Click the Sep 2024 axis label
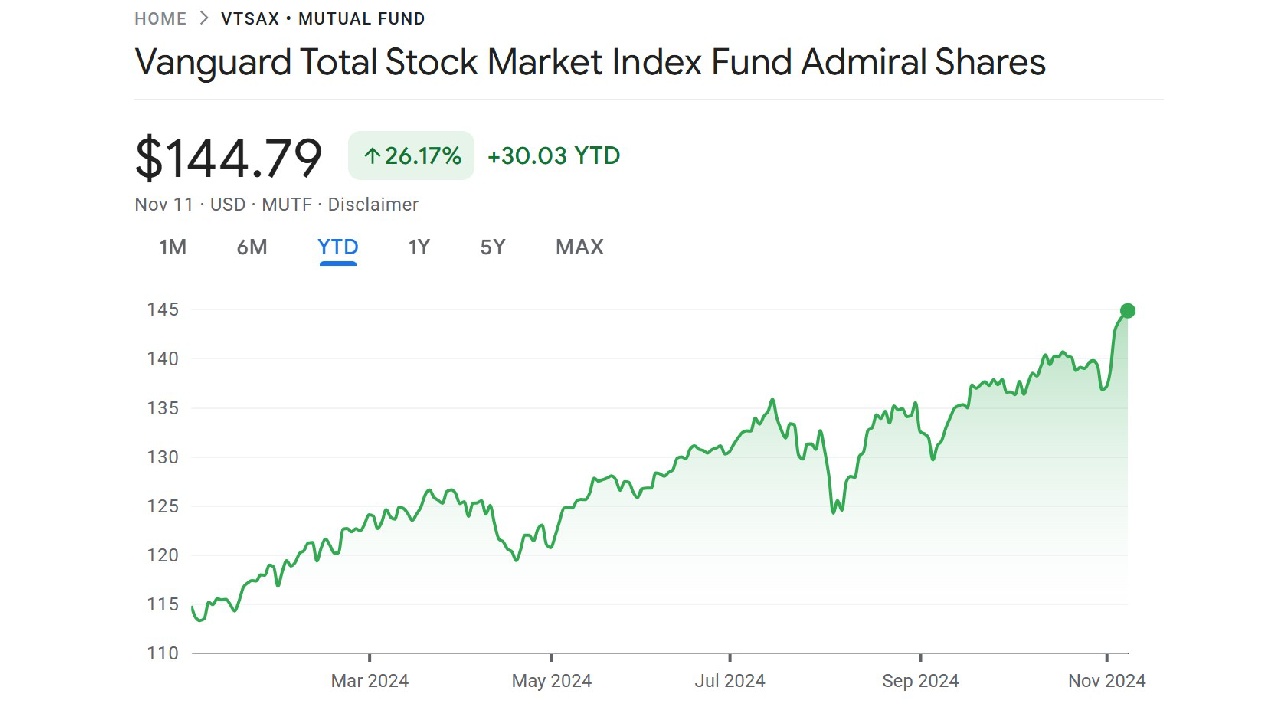 click(920, 681)
